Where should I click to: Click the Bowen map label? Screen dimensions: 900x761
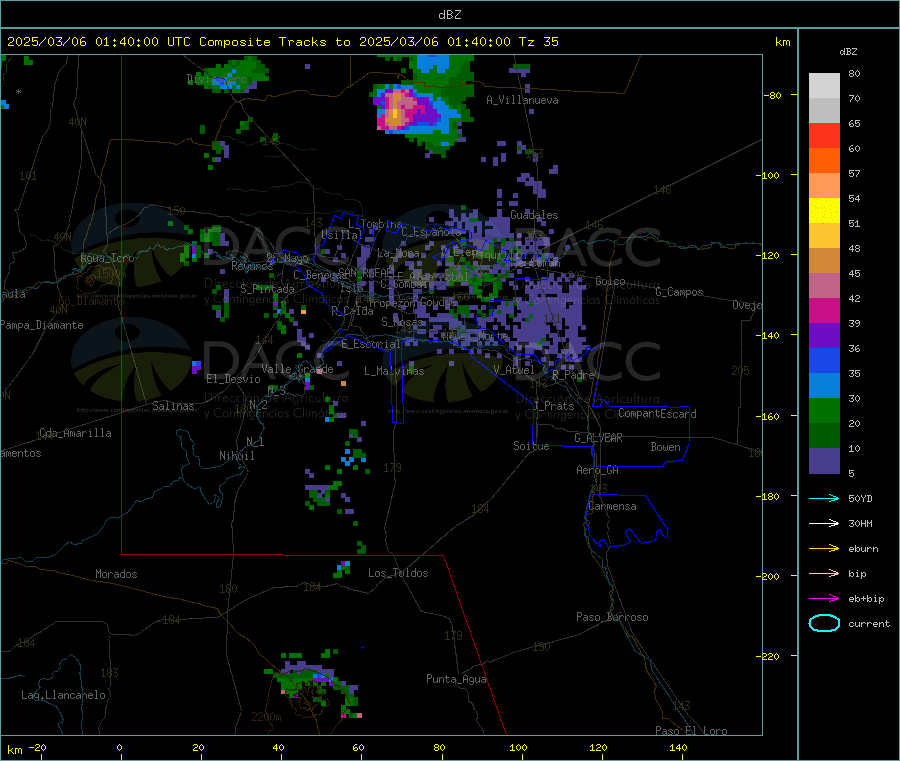pyautogui.click(x=665, y=447)
